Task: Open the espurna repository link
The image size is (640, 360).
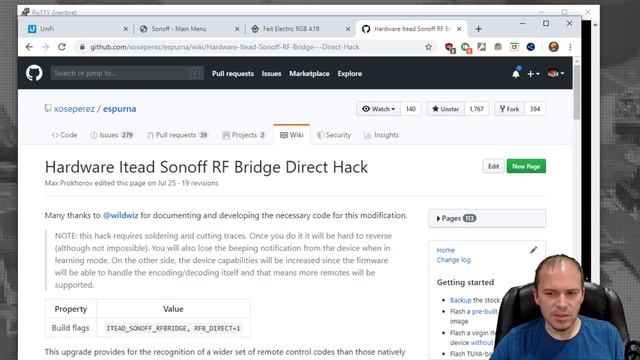Action: point(119,109)
